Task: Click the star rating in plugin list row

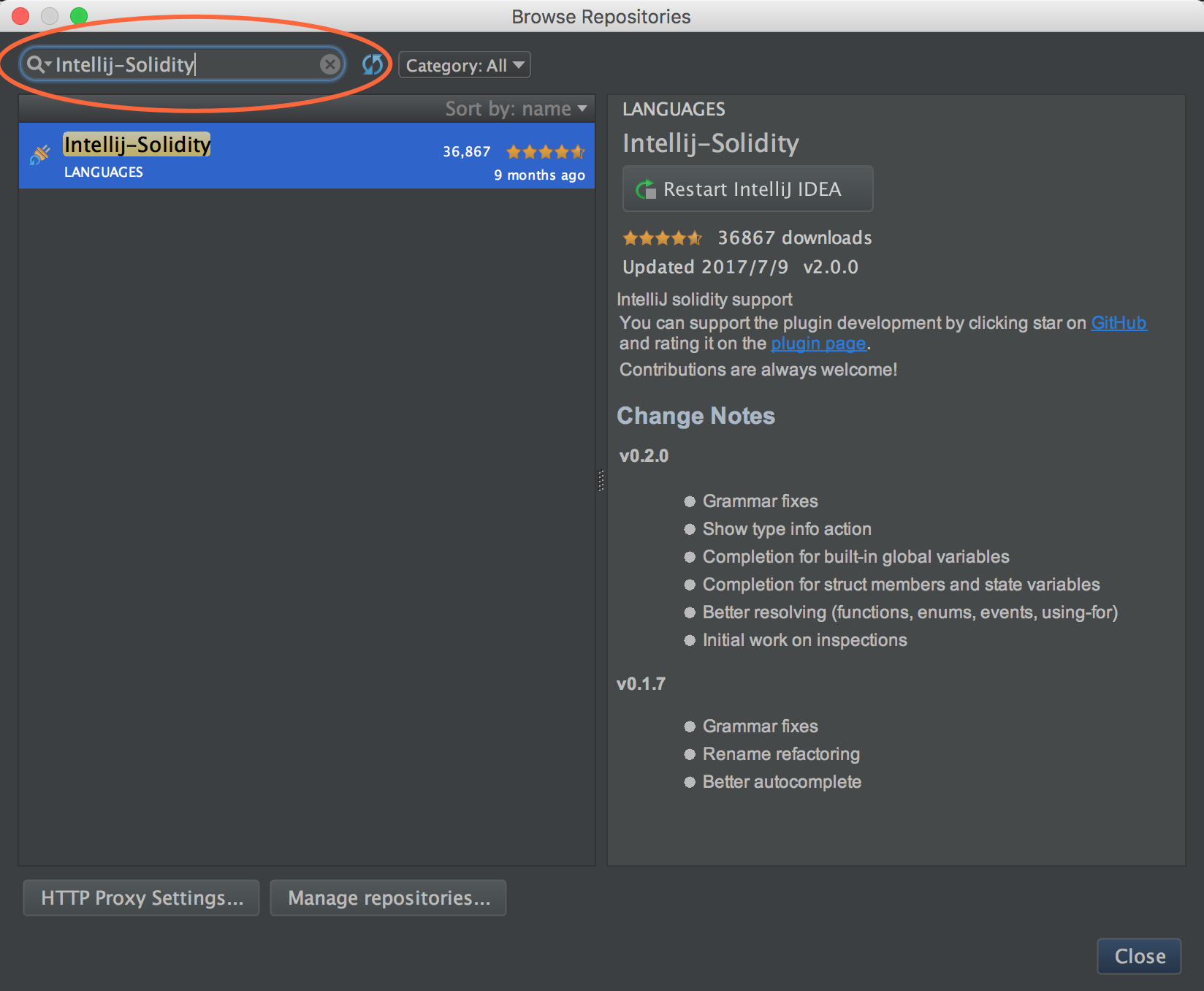Action: tap(546, 152)
